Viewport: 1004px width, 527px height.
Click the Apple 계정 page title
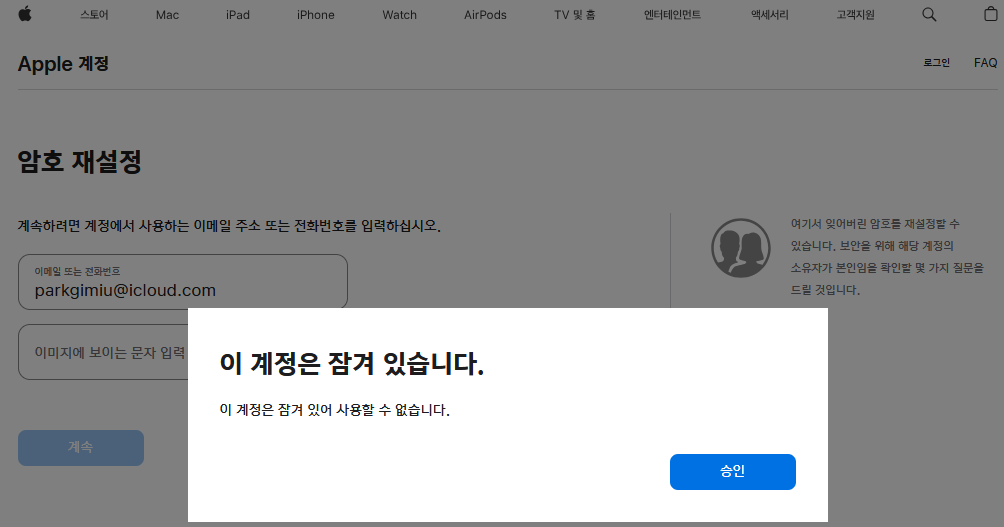tap(63, 64)
